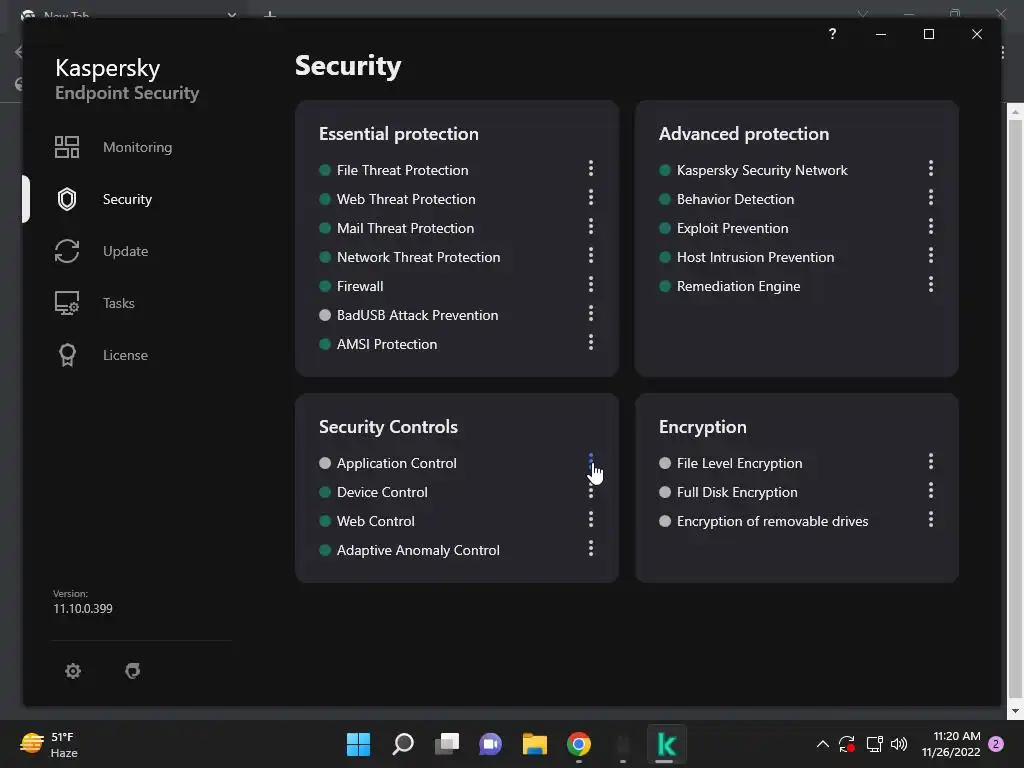Open Kaspersky Security Network three-dot menu
This screenshot has width=1024, height=768.
coord(931,168)
